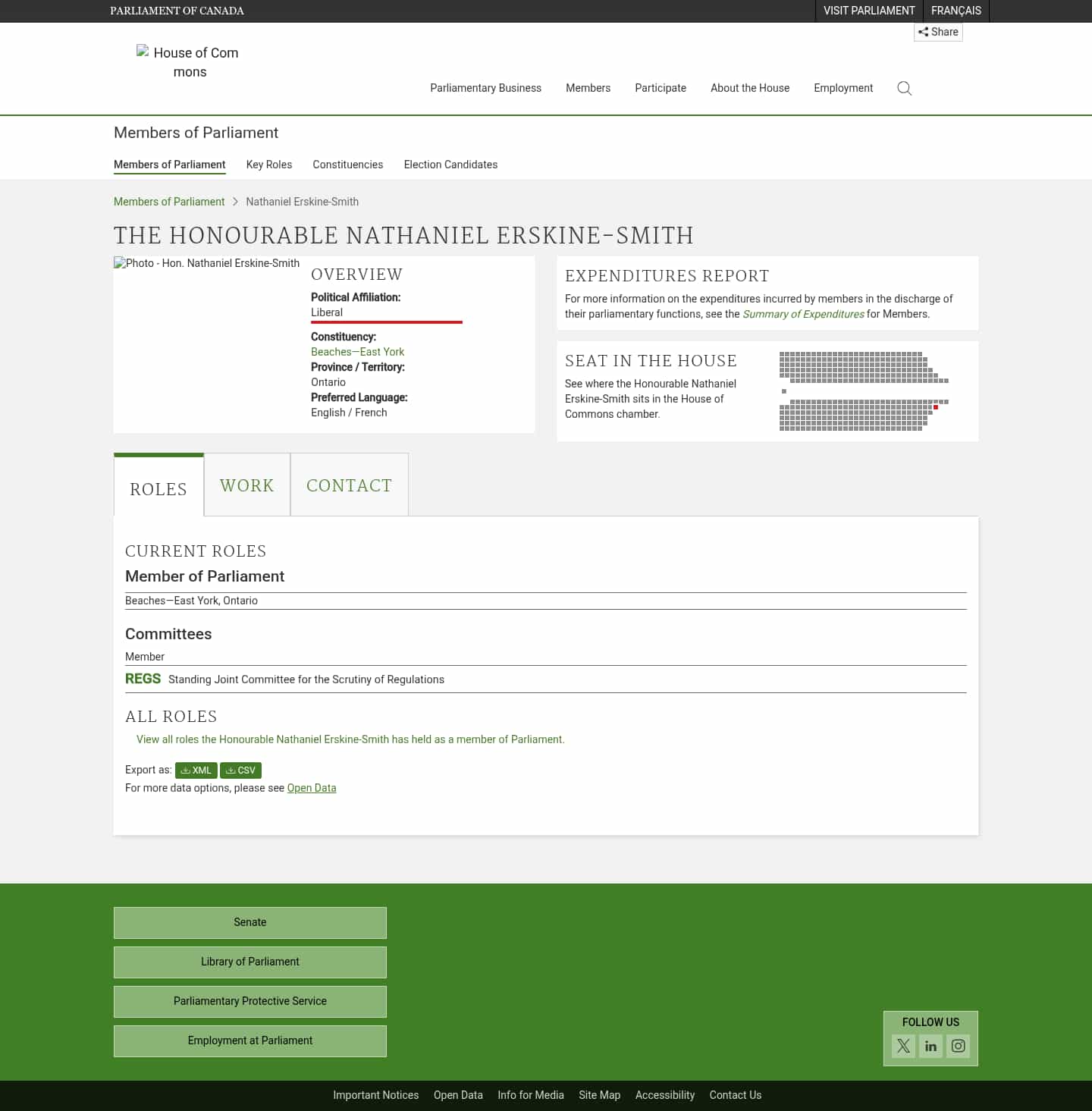Open the Key Roles section
This screenshot has width=1092, height=1111.
coord(268,165)
